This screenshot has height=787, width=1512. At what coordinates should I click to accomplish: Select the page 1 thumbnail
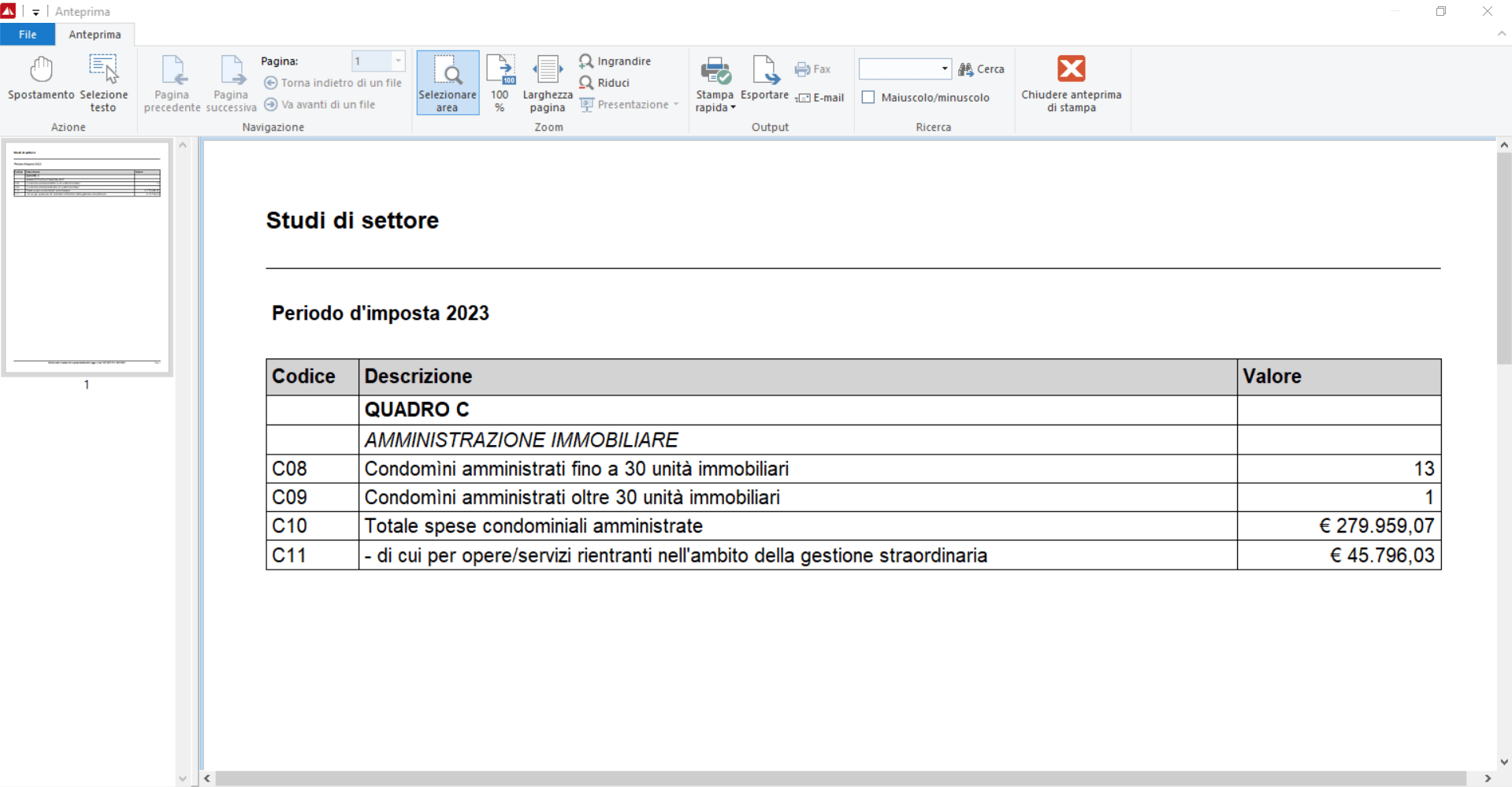click(x=87, y=257)
